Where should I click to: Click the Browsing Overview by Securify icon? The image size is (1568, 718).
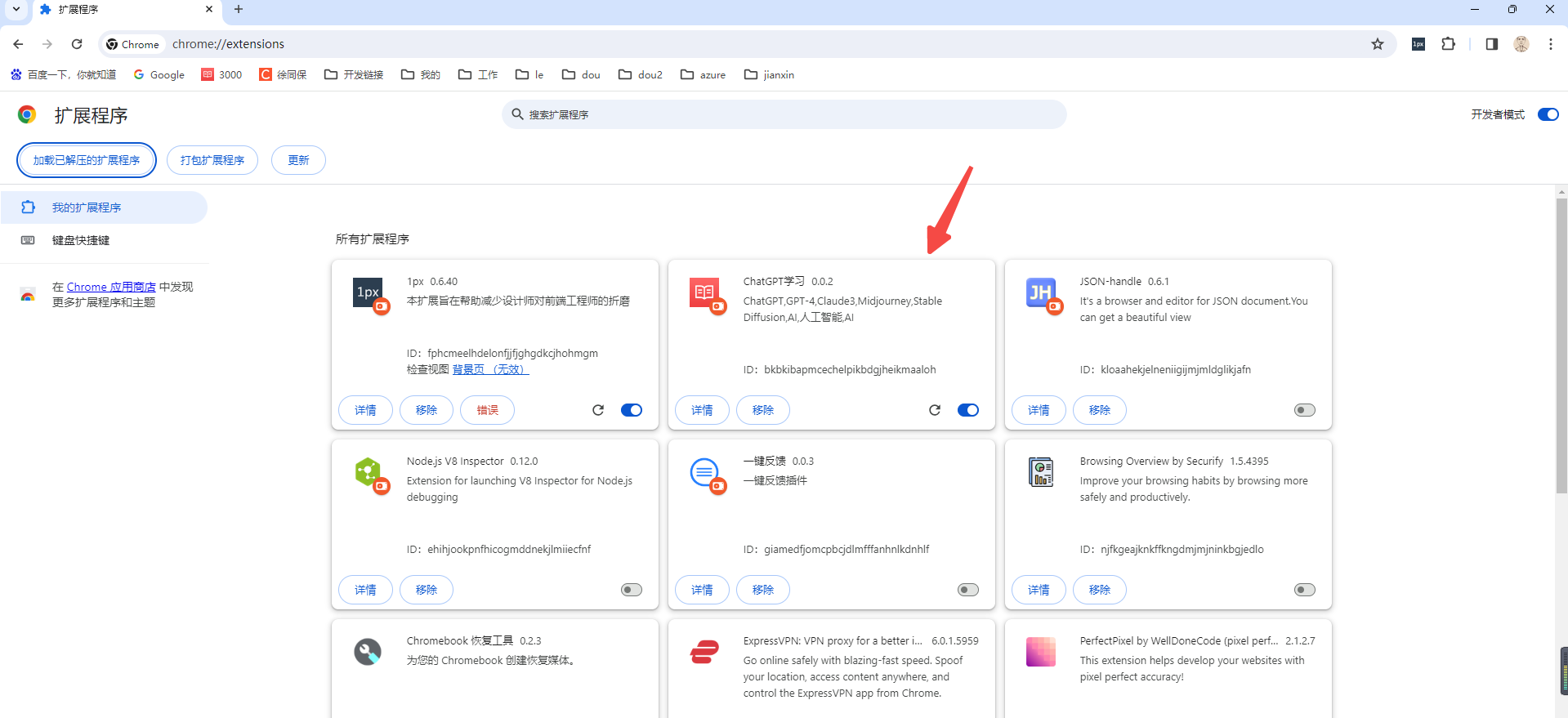(x=1041, y=472)
